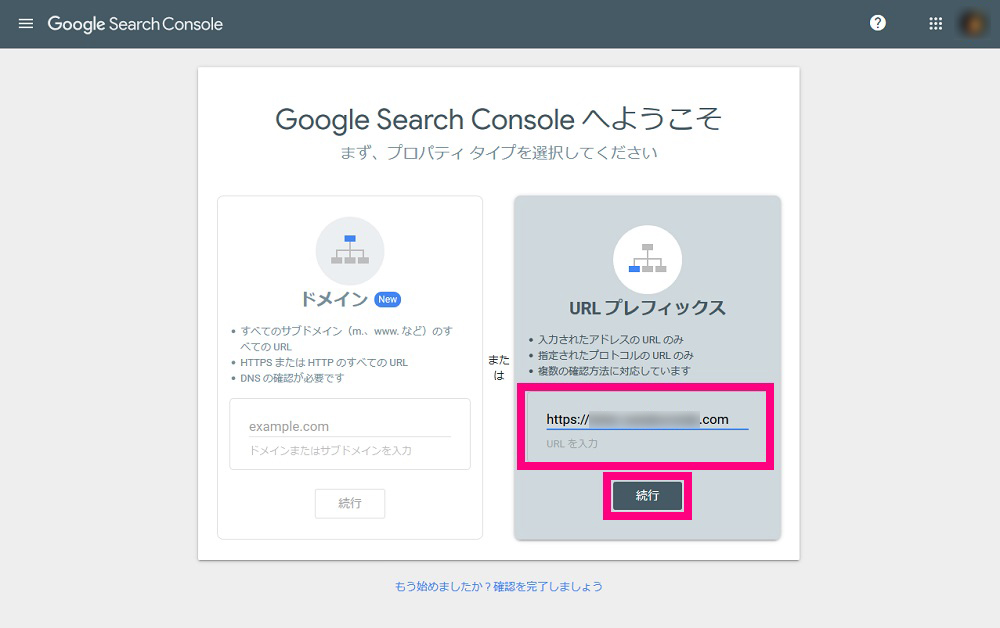The height and width of the screenshot is (628, 1000).
Task: Click the DNS の確認が必要です bullet
Action: (292, 378)
